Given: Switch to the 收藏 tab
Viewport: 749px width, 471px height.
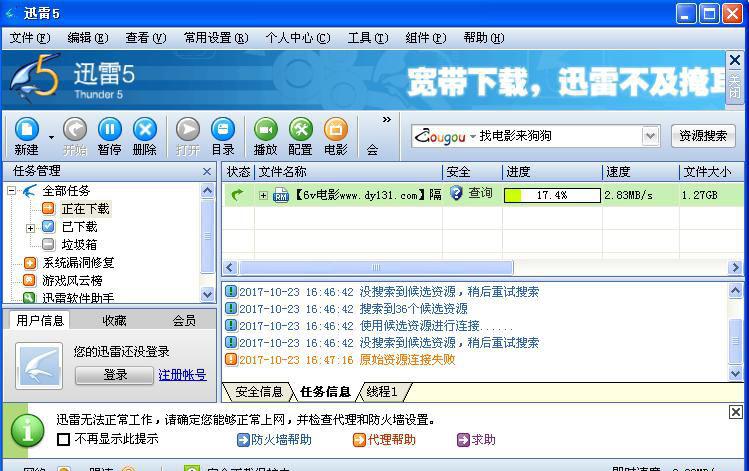Looking at the screenshot, I should [x=114, y=321].
